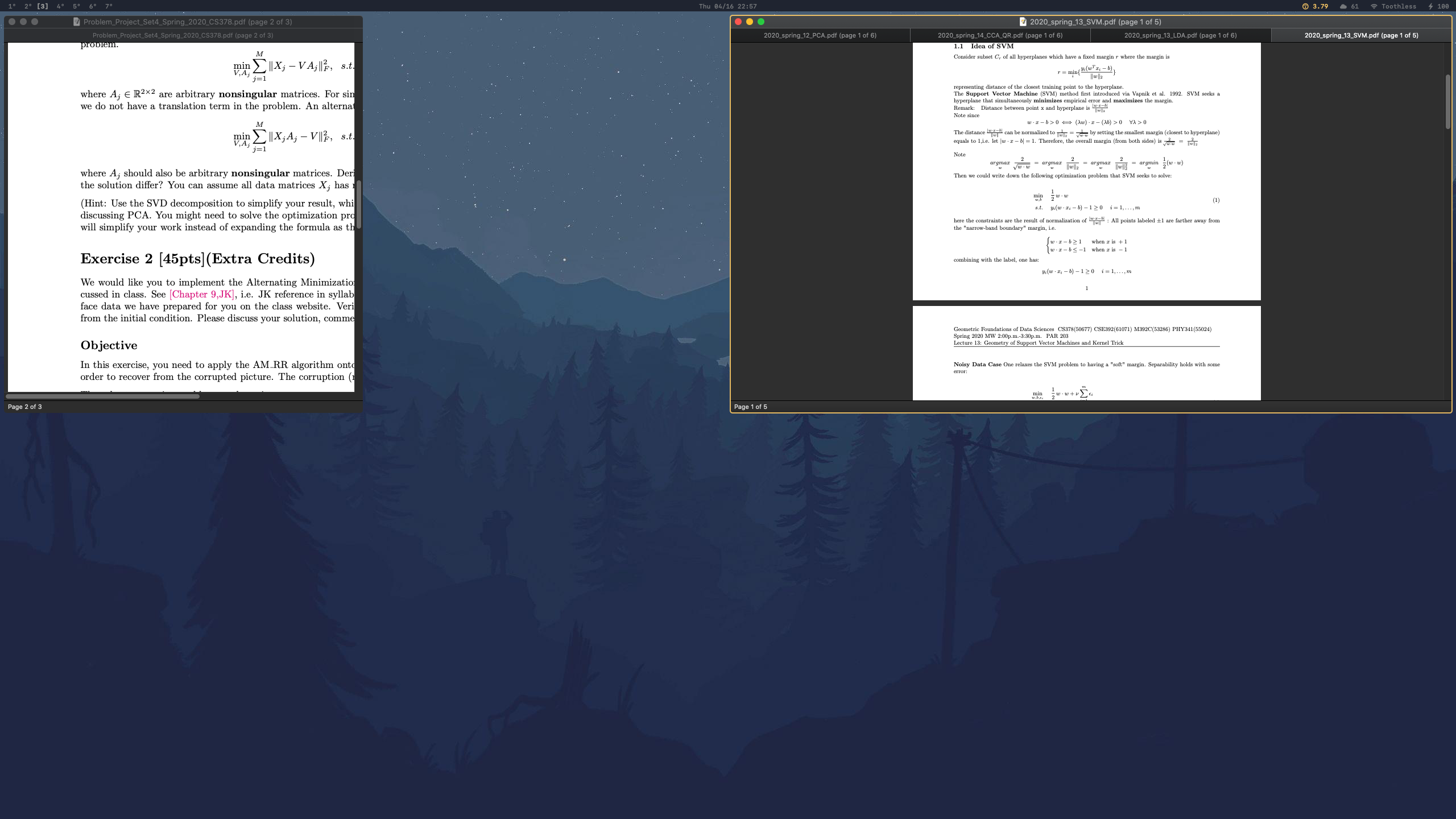Click the PDF document icon in left window title
The width and height of the screenshot is (1456, 819).
[x=77, y=21]
